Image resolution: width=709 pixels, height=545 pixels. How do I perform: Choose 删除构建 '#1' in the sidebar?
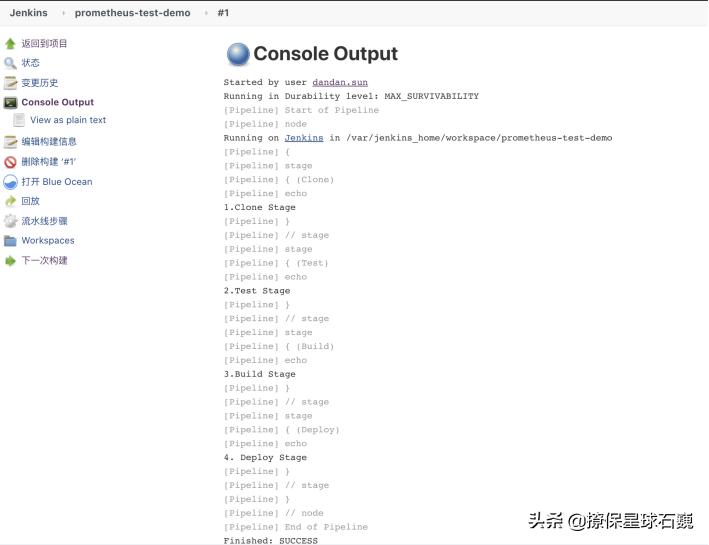48,161
